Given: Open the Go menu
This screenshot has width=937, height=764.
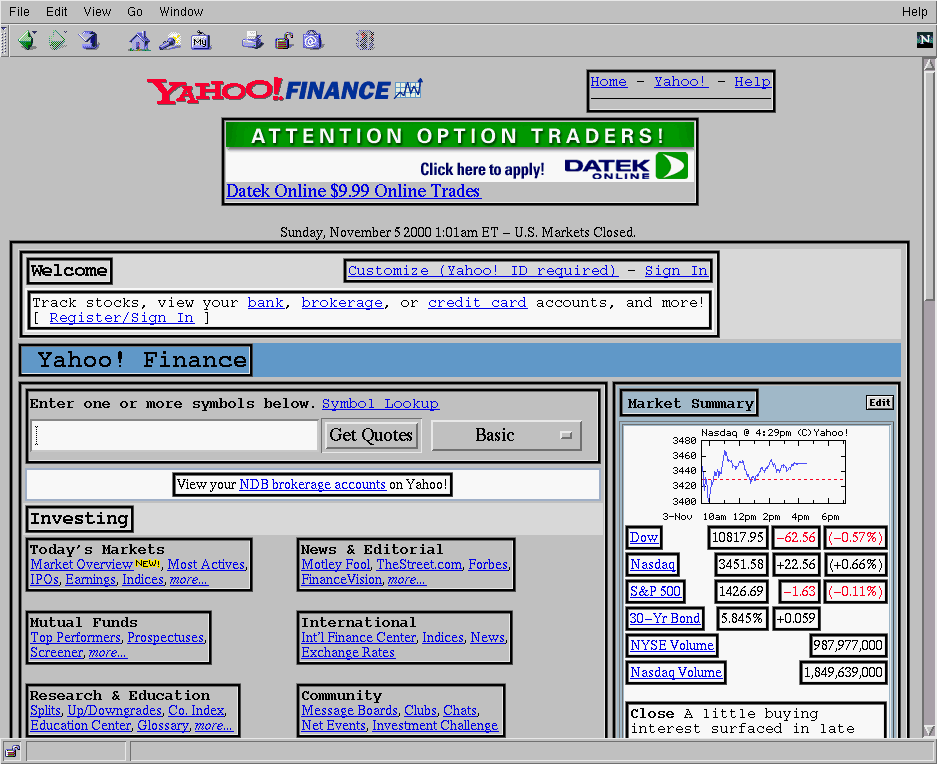Looking at the screenshot, I should [135, 11].
